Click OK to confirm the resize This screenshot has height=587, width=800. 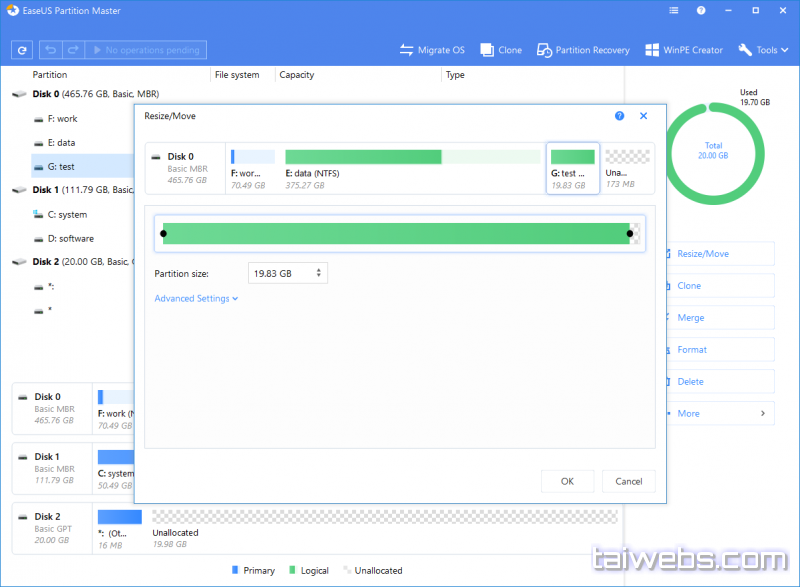click(567, 481)
